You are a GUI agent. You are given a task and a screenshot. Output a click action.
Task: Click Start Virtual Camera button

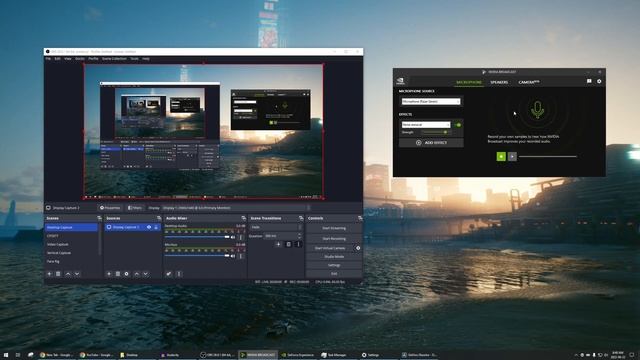click(x=330, y=248)
